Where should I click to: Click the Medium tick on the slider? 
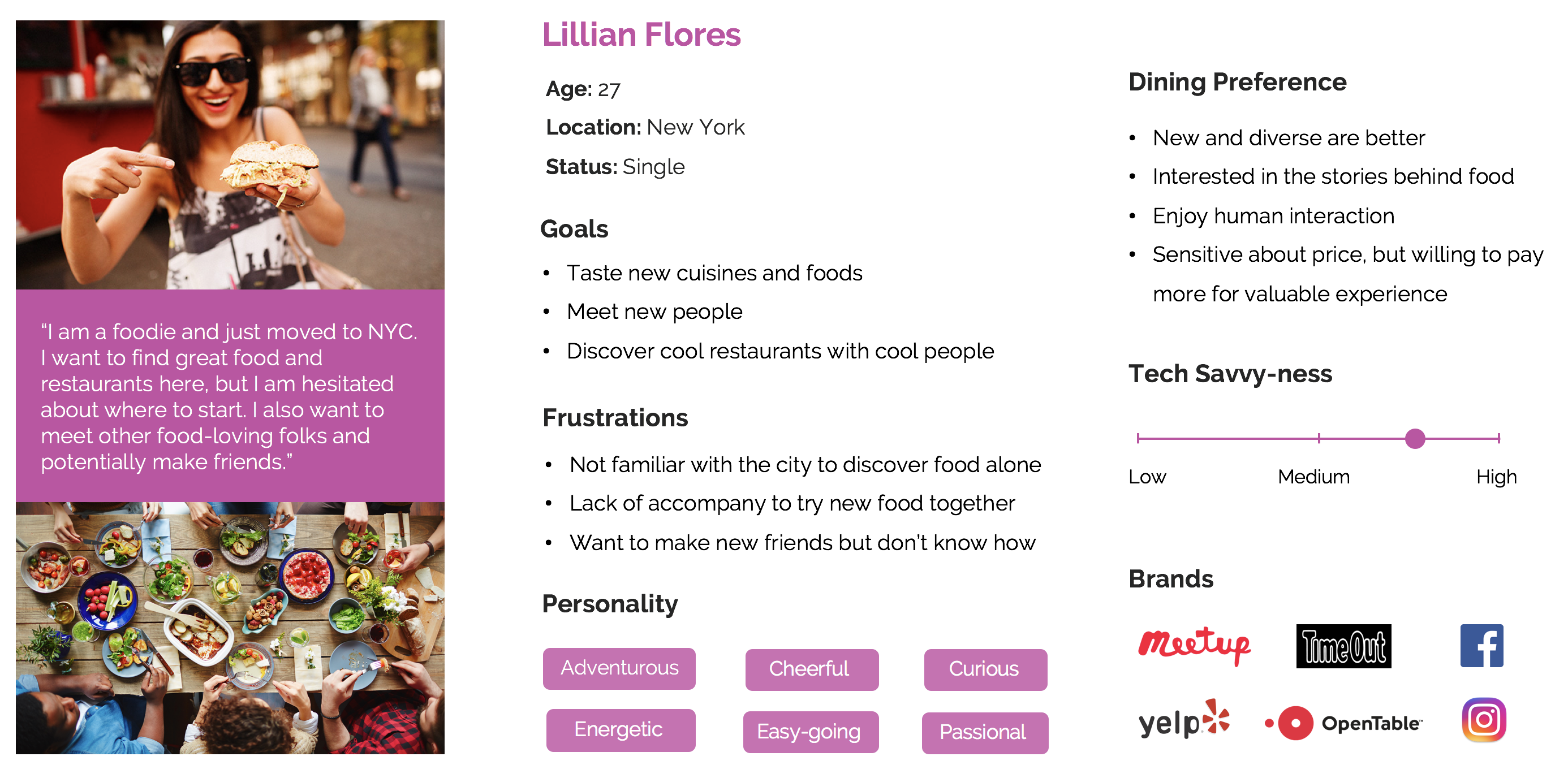pyautogui.click(x=1319, y=438)
